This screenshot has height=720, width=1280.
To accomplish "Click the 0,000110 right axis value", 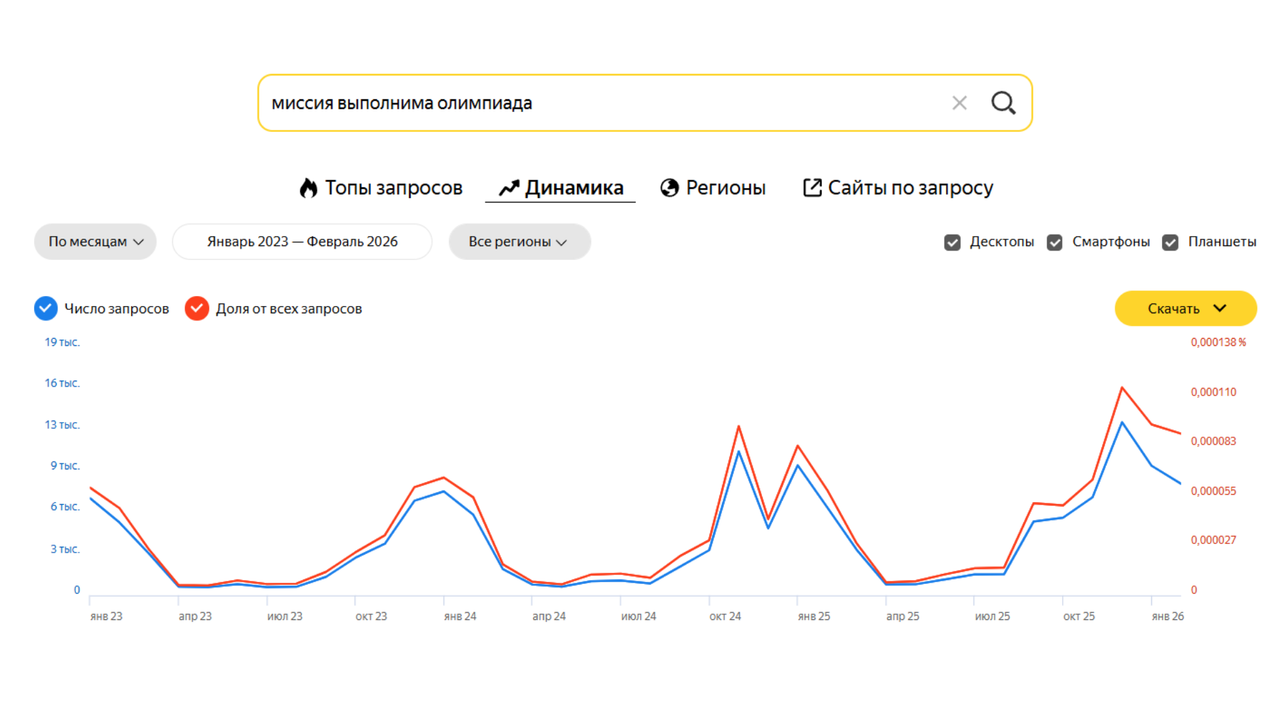I will pyautogui.click(x=1213, y=392).
